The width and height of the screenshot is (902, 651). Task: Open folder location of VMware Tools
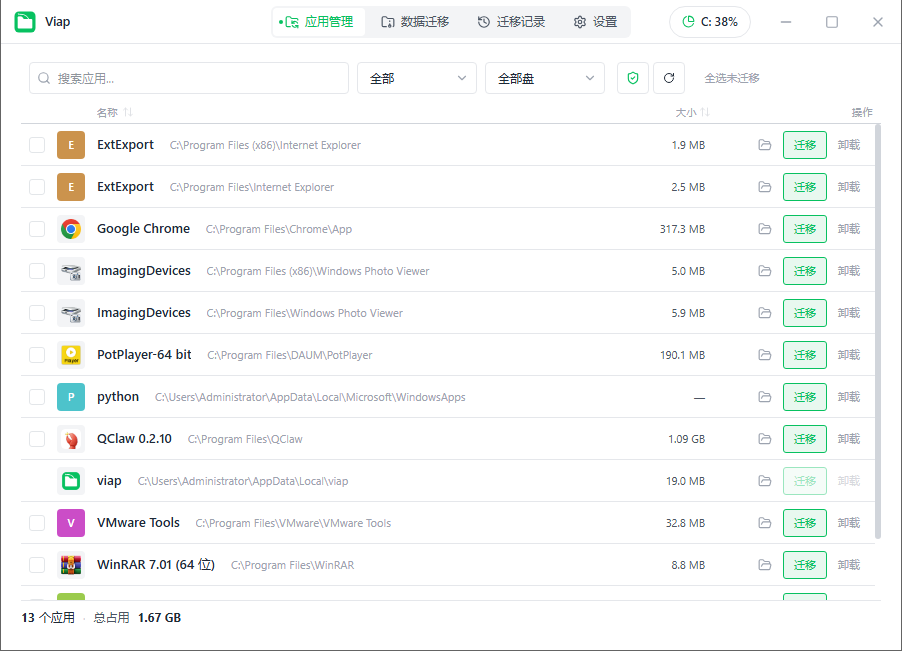pos(765,523)
